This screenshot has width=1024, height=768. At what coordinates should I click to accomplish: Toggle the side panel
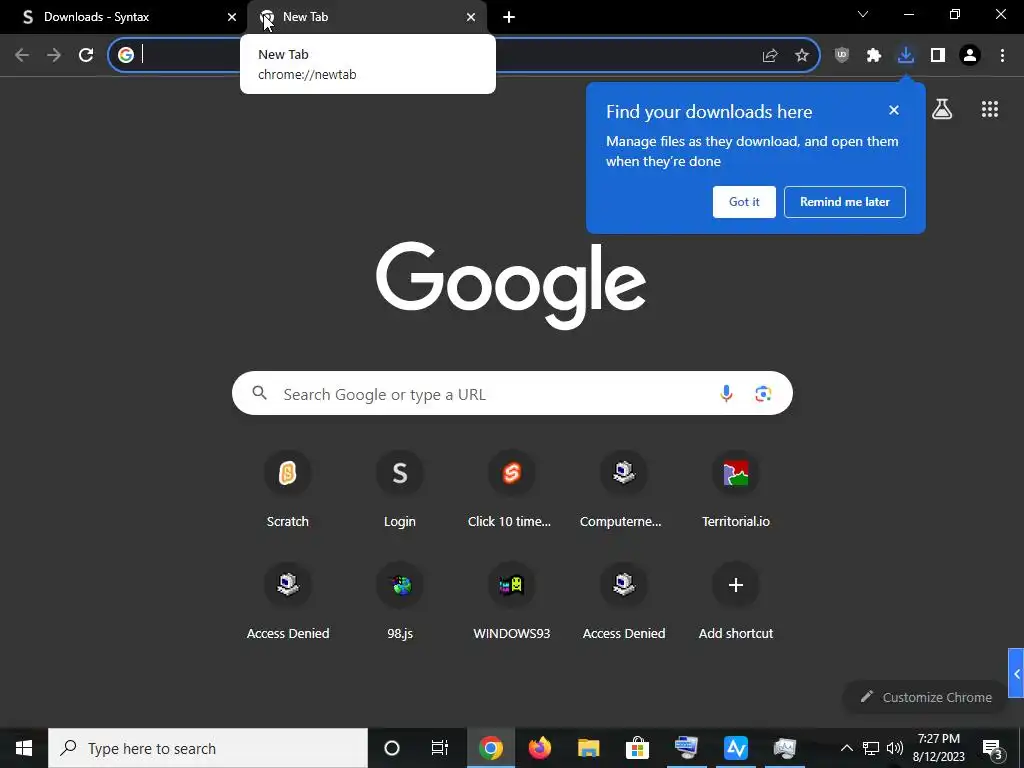[938, 55]
